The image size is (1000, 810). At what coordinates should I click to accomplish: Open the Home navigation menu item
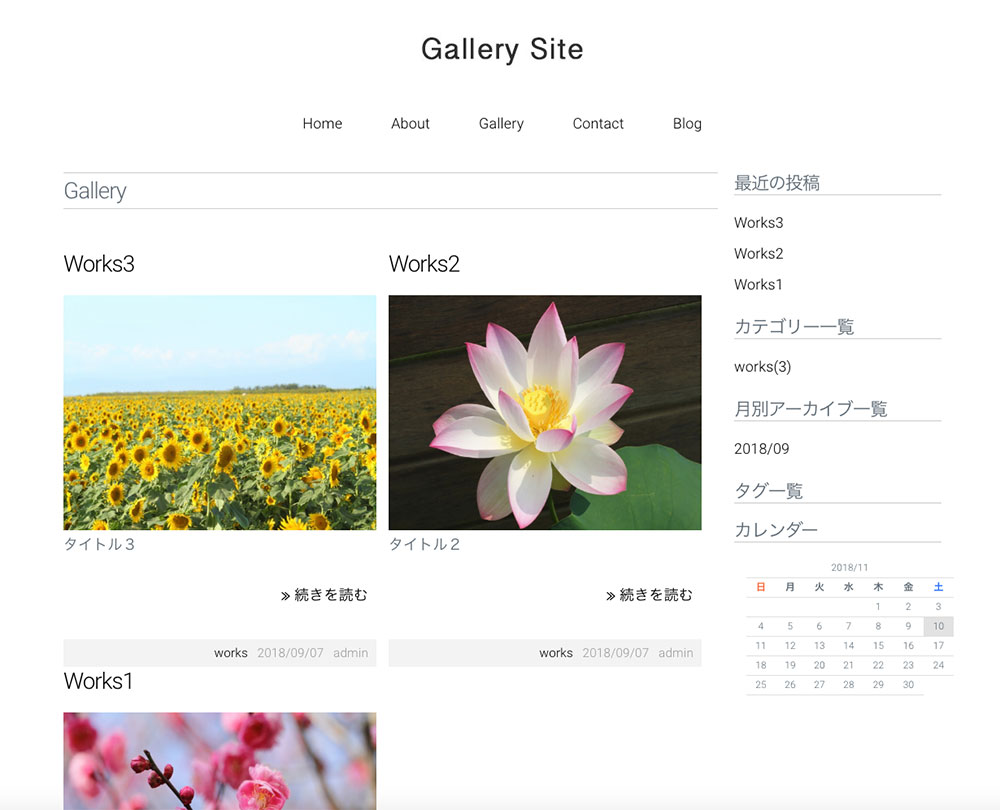pos(322,124)
